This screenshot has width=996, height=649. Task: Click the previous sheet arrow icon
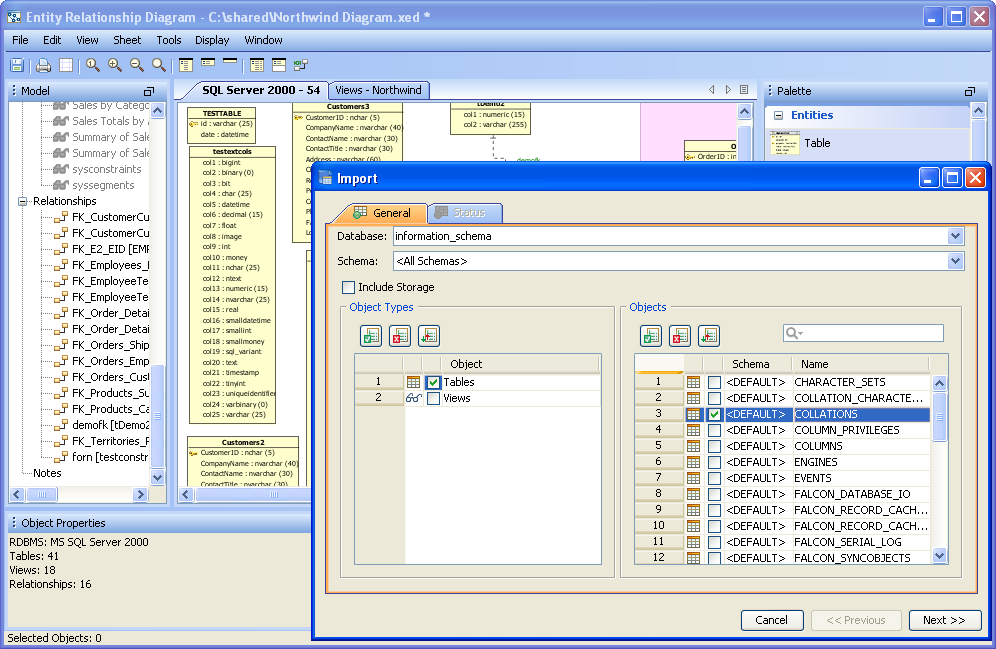pos(711,90)
